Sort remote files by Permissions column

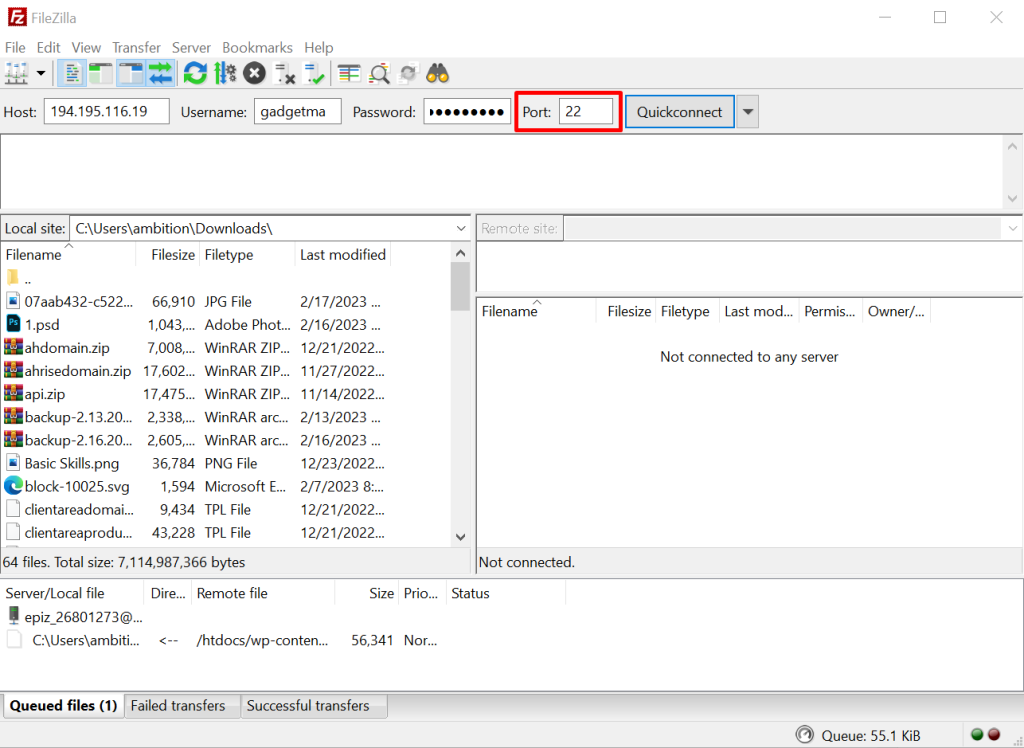pyautogui.click(x=831, y=312)
